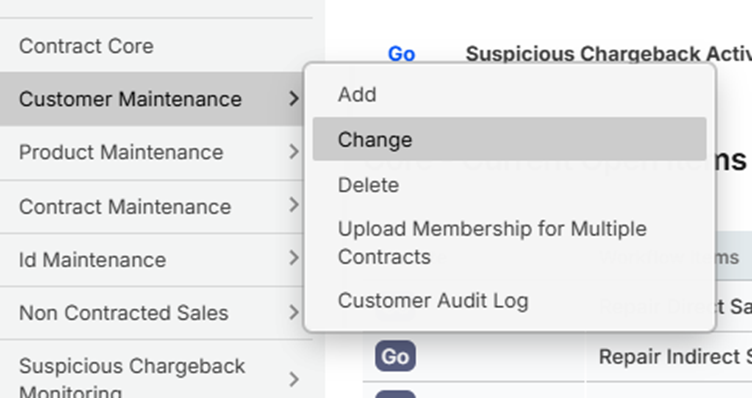
Task: Open the Contract Core menu item
Action: coord(86,47)
